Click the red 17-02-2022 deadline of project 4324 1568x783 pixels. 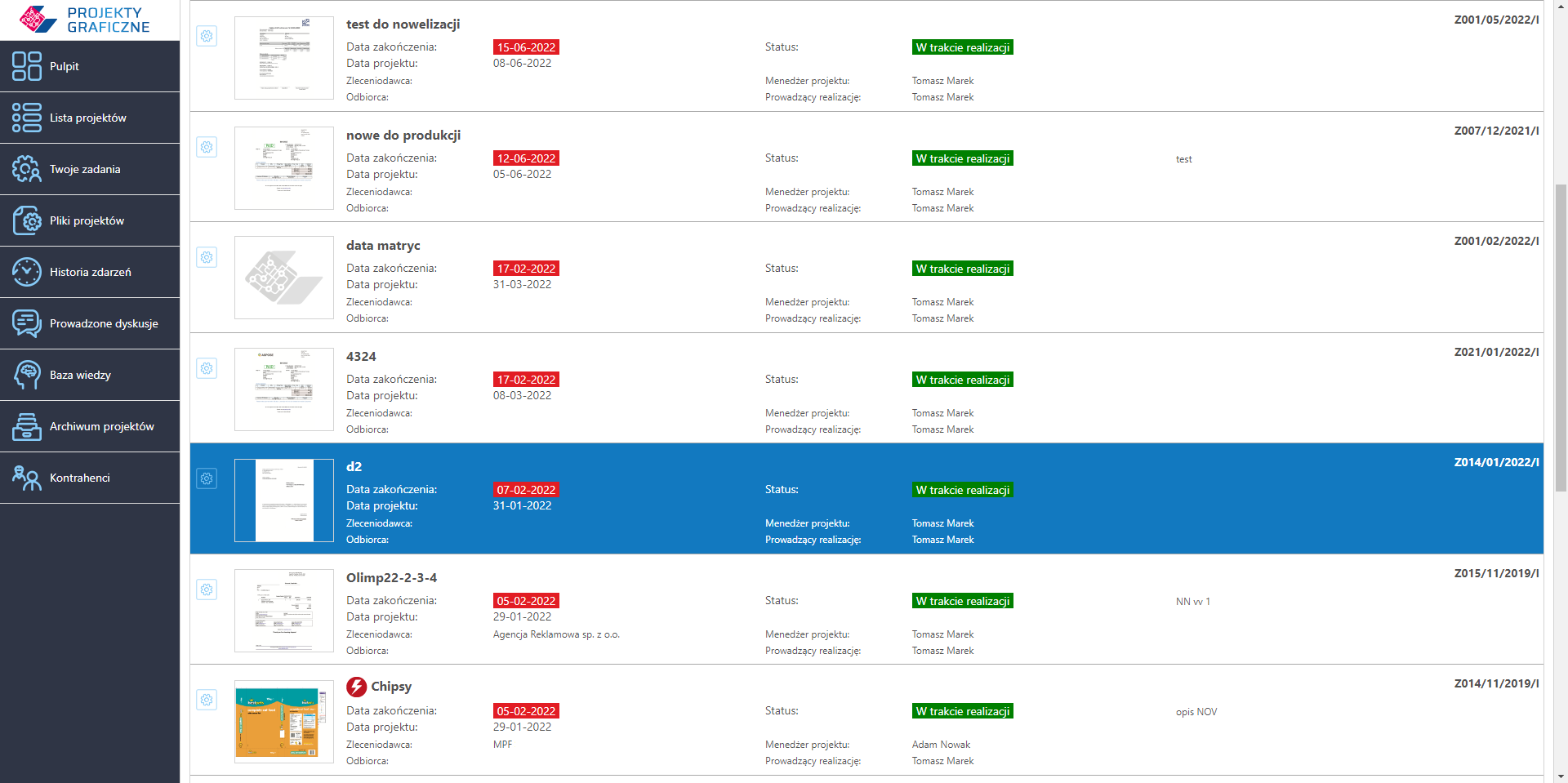click(x=526, y=380)
